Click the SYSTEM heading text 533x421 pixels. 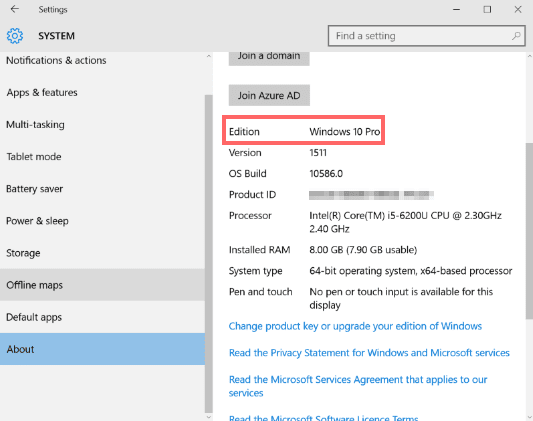[56, 36]
